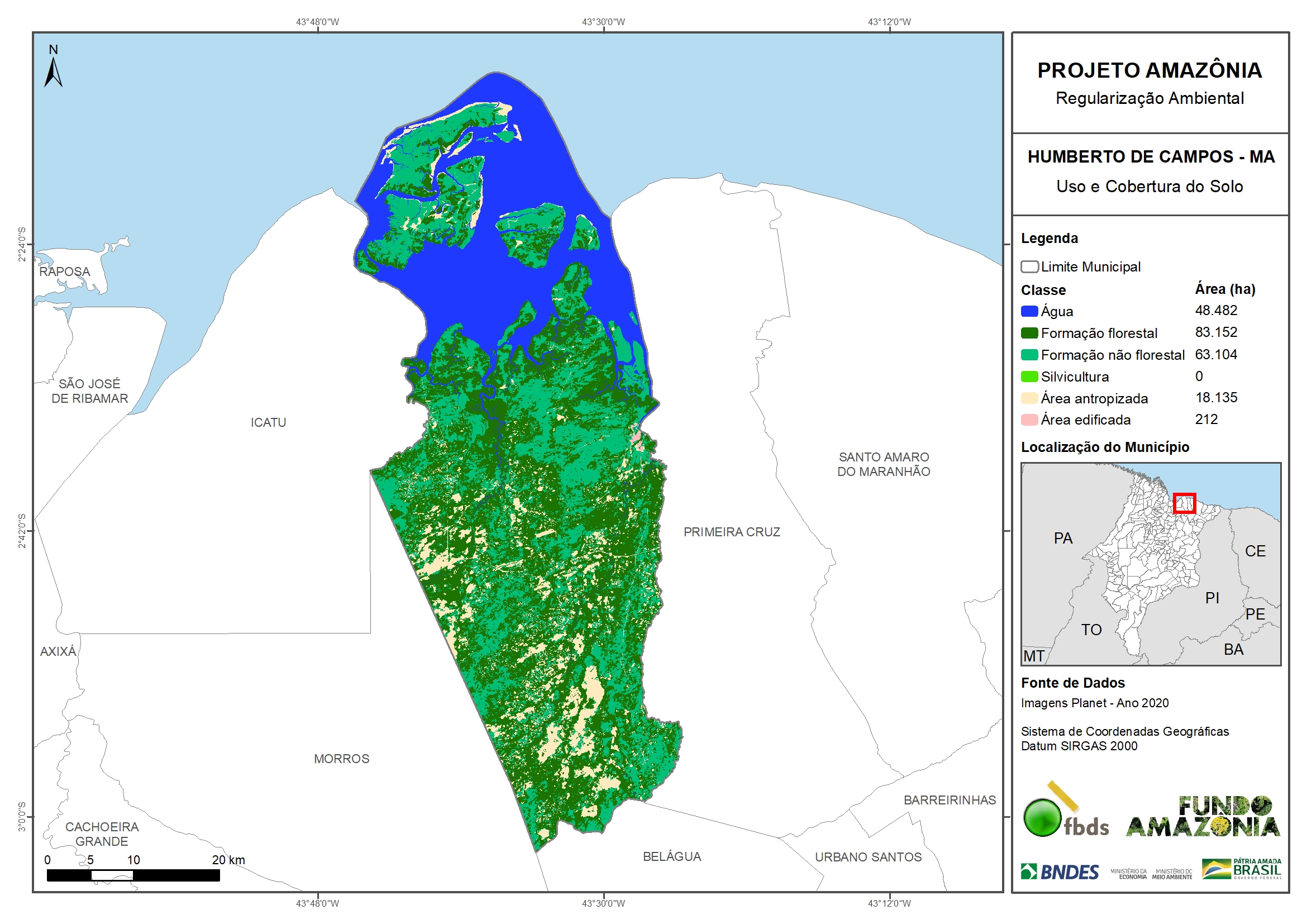Click the PRIMEIRA CRUZ municipality label
Screen dimensions: 1307x924
732,532
